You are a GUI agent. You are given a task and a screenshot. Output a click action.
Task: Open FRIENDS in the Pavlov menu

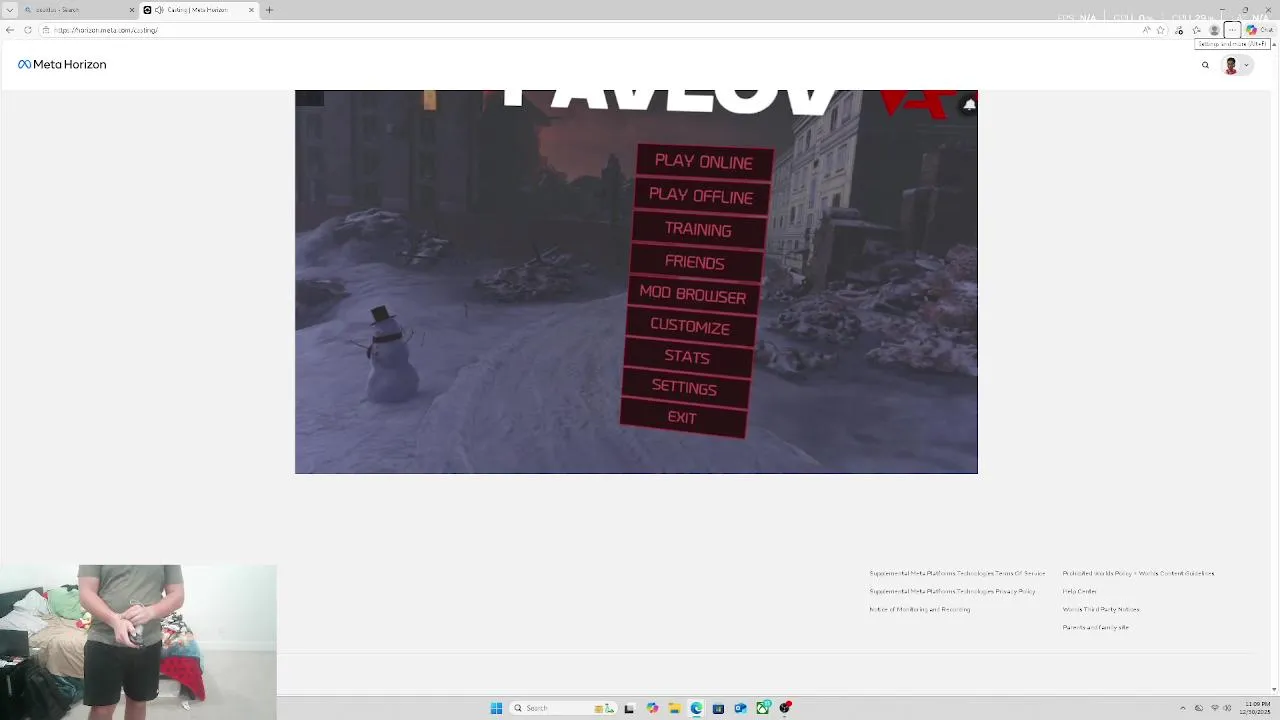695,263
